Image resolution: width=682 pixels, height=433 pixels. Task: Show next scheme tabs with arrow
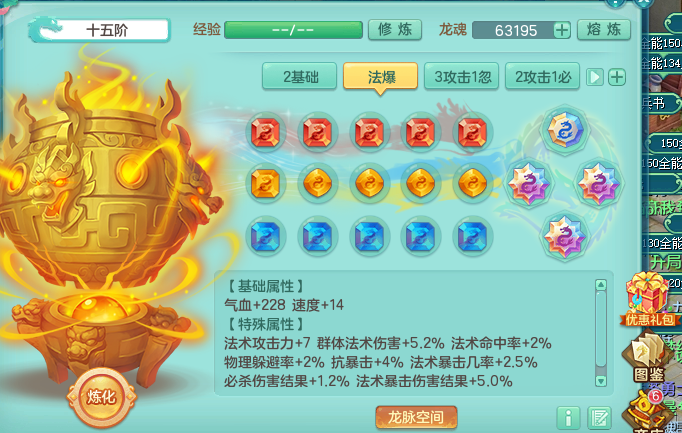pos(595,77)
